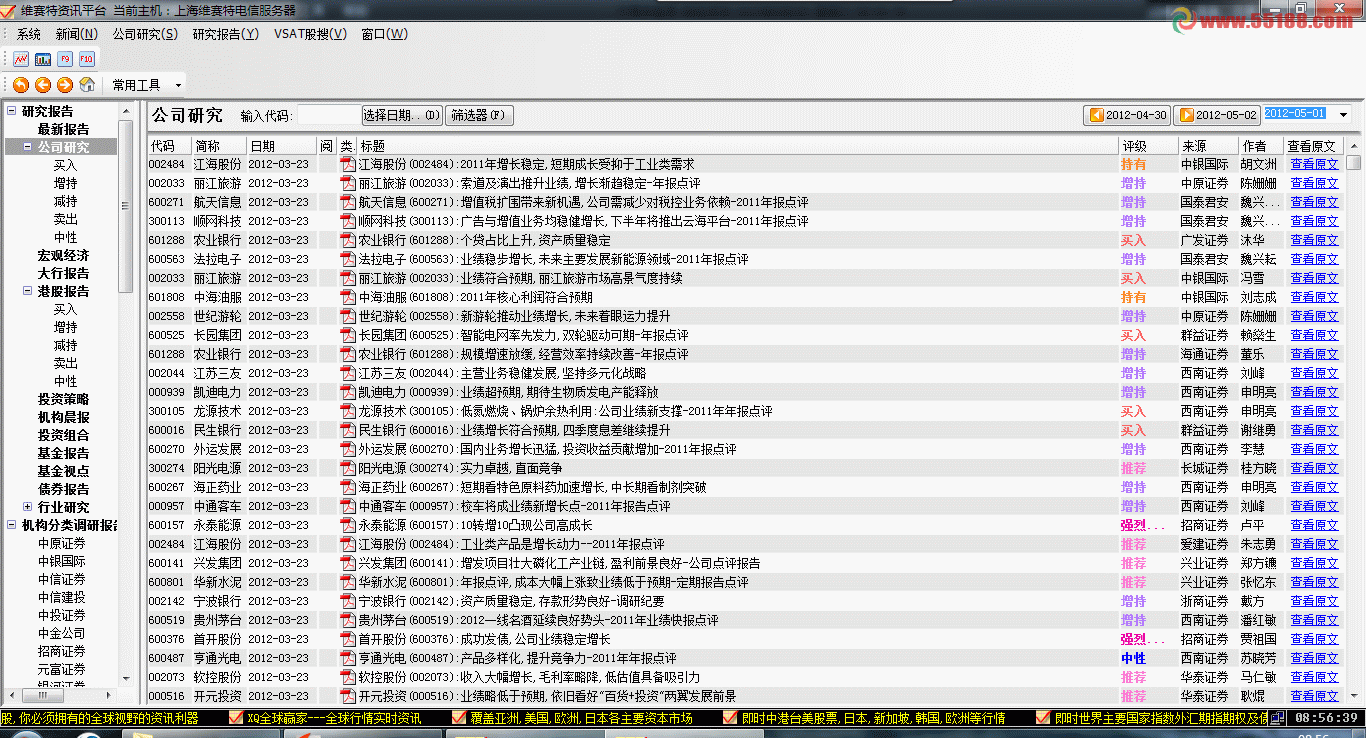
Task: Select 宏观经济 in the tree
Action: (64, 255)
